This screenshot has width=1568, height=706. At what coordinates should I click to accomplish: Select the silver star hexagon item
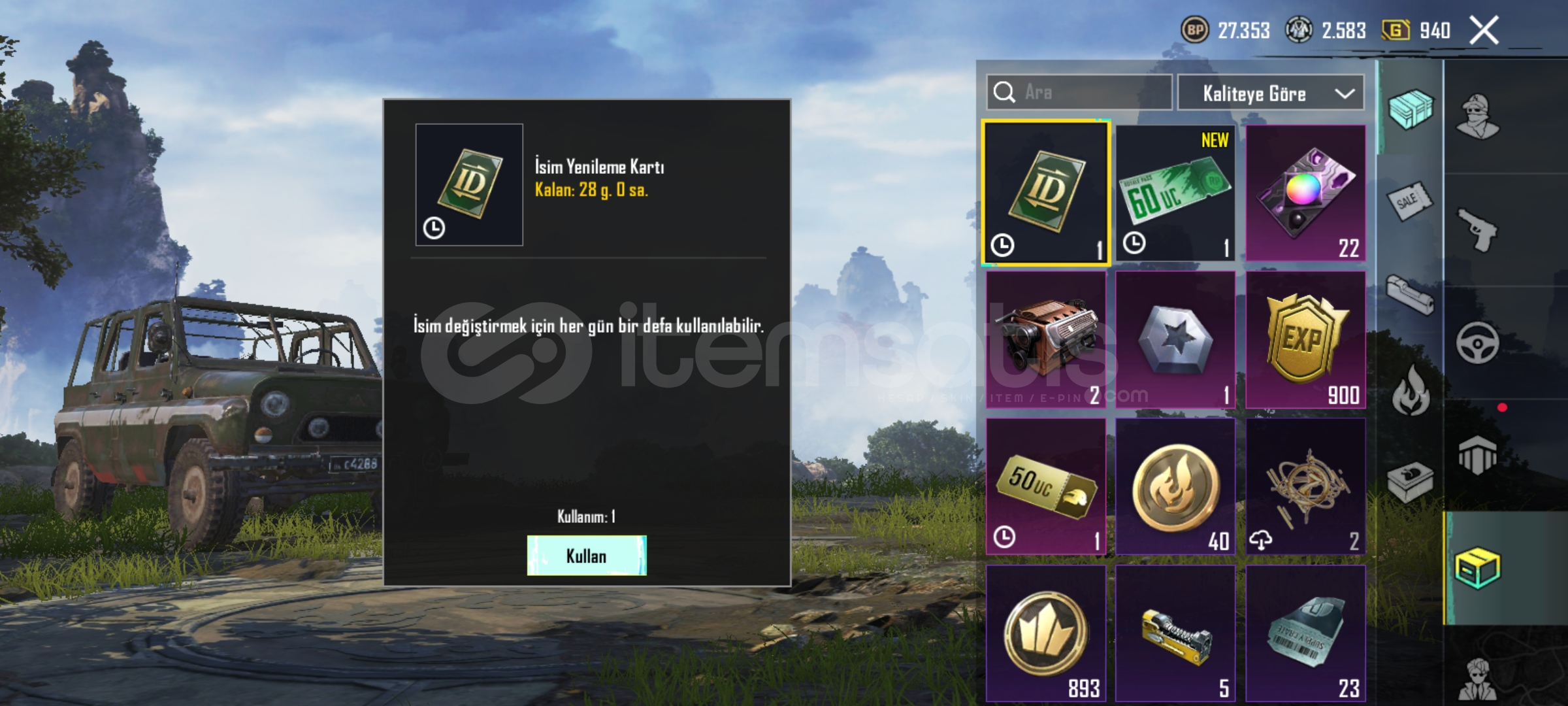(1175, 340)
